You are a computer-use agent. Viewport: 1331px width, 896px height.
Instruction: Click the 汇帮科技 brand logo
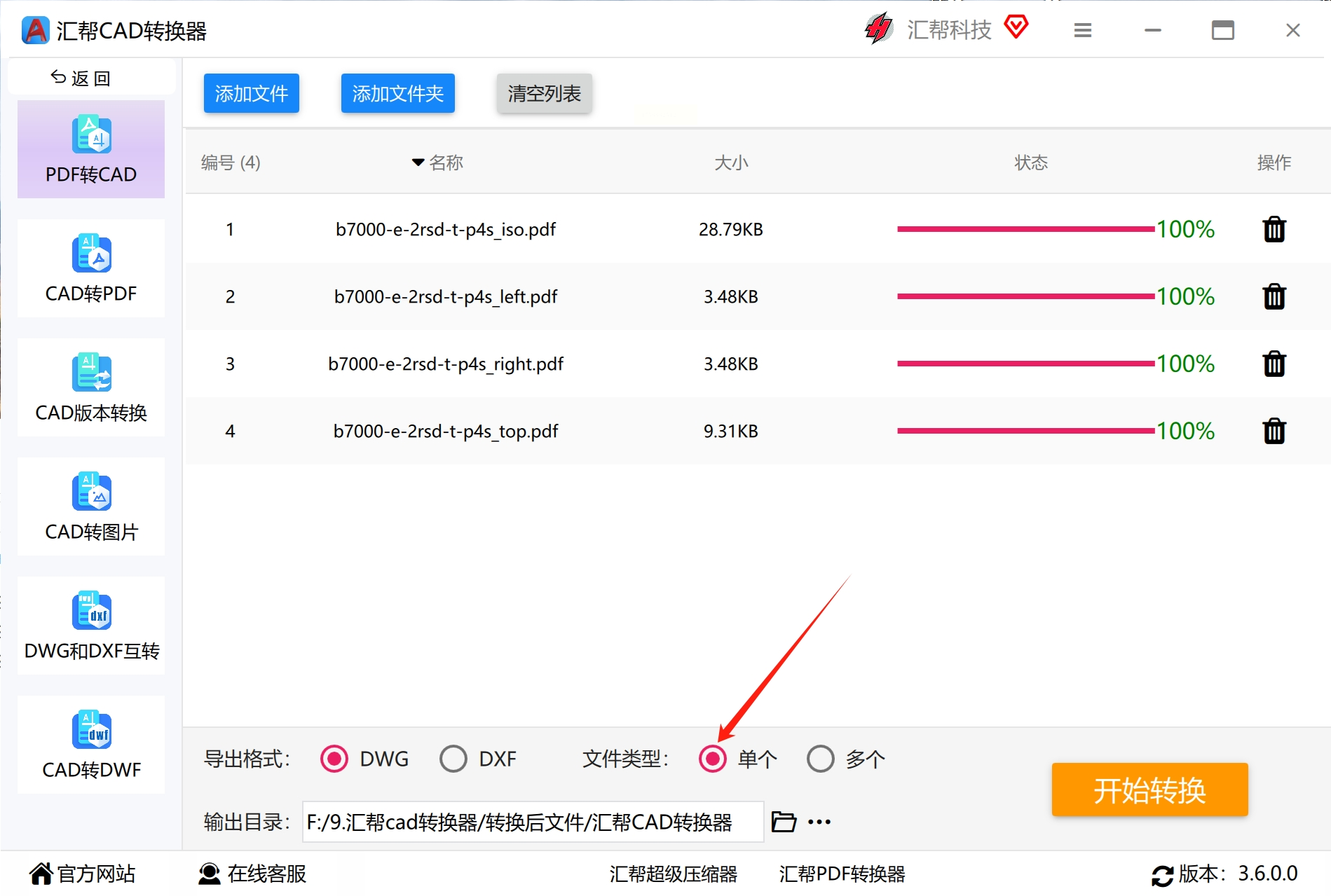click(879, 29)
